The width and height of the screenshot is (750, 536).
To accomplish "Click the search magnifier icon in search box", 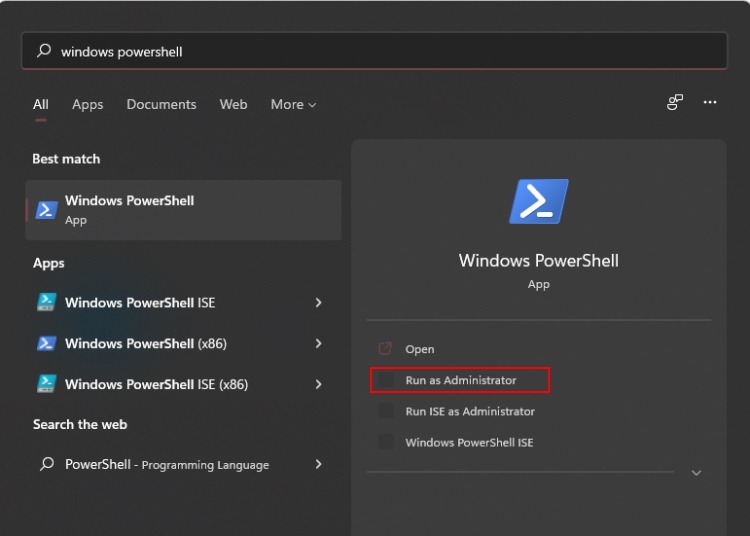I will [43, 51].
